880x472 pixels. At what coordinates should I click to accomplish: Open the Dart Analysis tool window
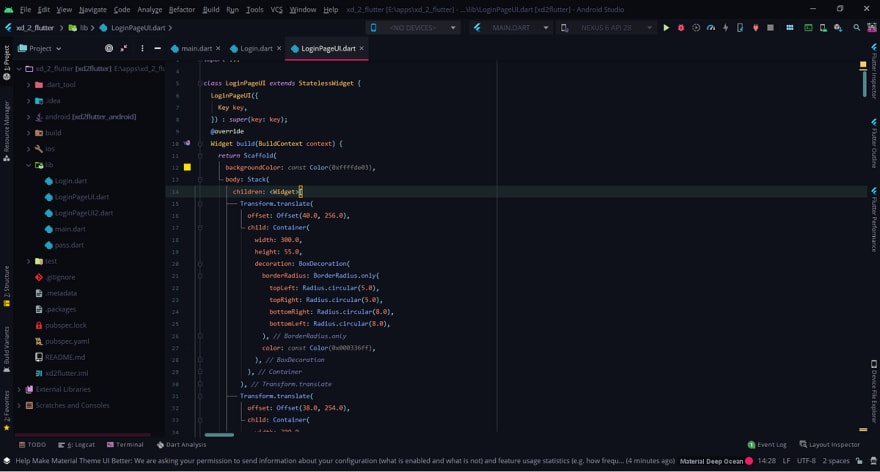coord(181,444)
